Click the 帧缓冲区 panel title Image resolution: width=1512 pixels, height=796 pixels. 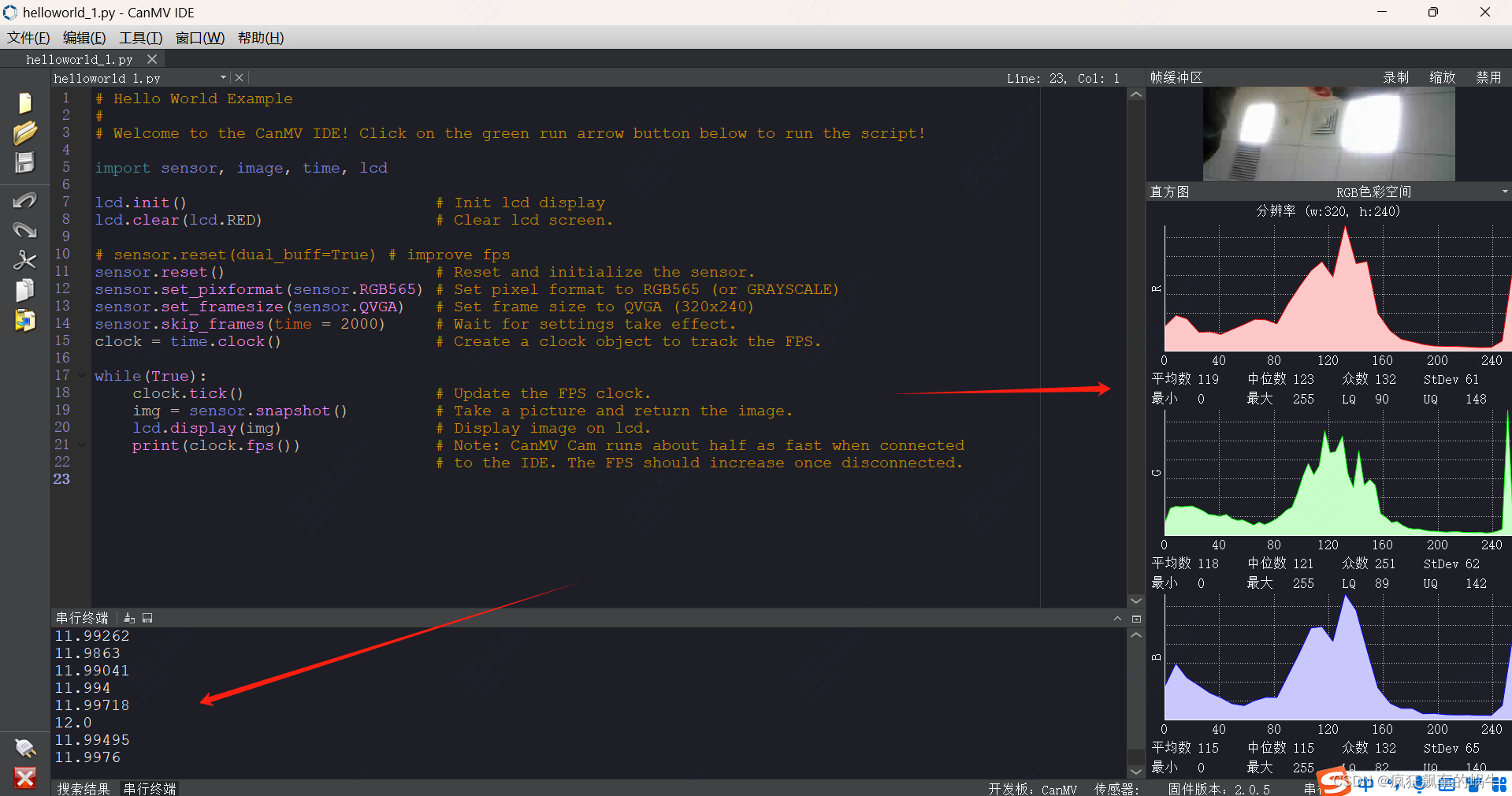pyautogui.click(x=1176, y=77)
